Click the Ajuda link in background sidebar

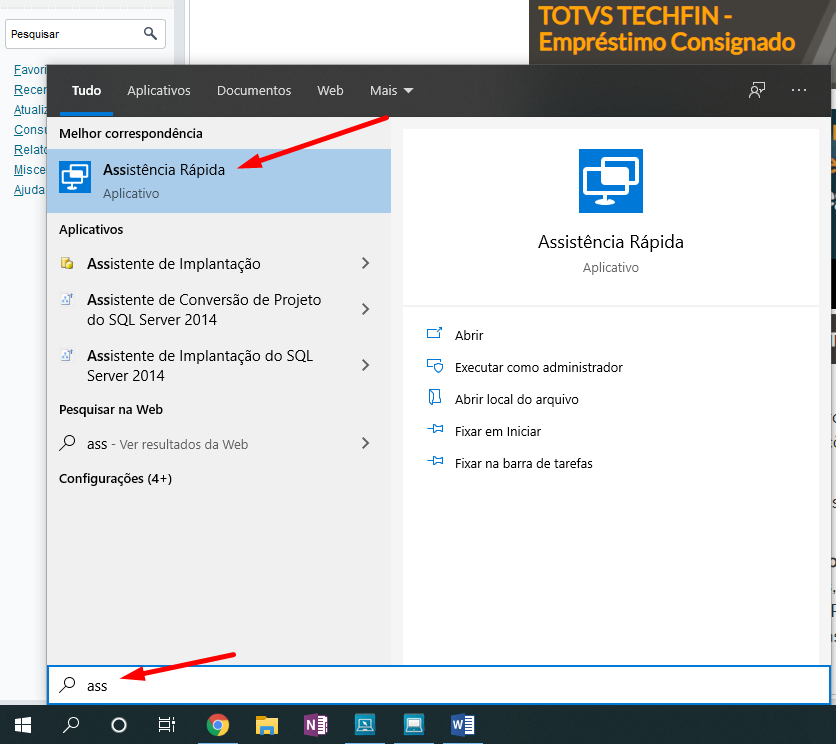coord(29,190)
